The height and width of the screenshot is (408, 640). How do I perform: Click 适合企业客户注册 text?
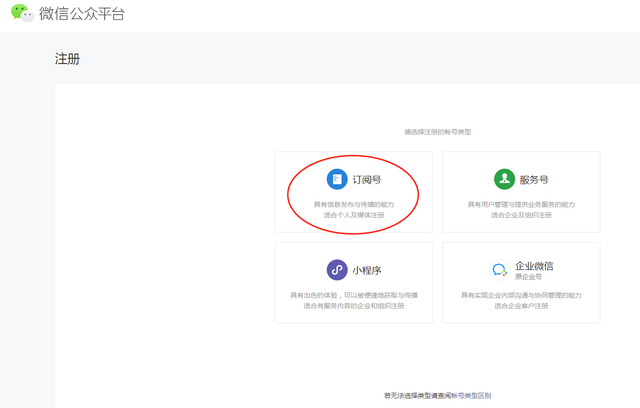pyautogui.click(x=521, y=306)
